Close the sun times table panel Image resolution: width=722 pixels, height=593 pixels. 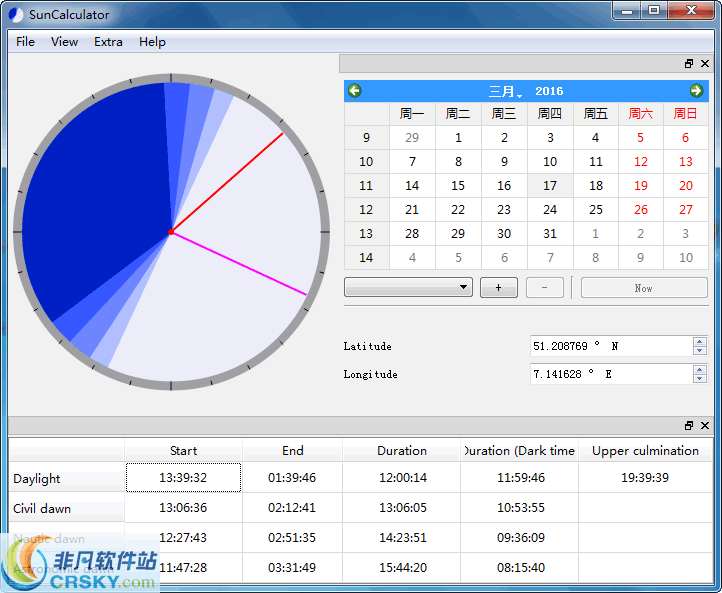[x=705, y=426]
